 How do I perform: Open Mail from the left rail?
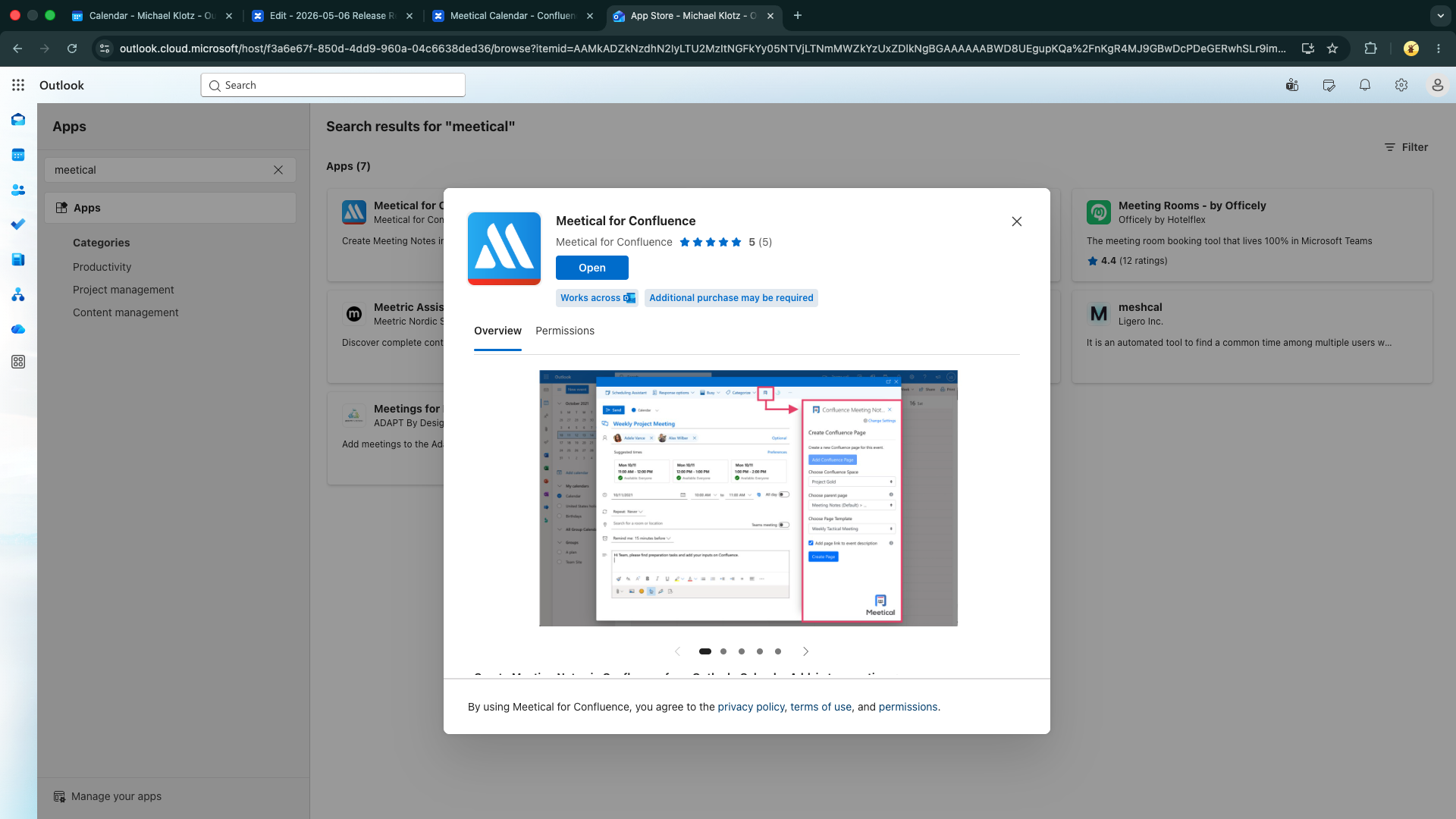click(x=18, y=120)
